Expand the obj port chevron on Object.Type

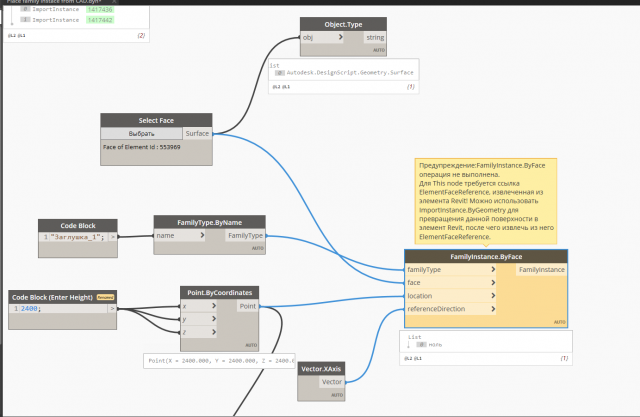tap(340, 37)
